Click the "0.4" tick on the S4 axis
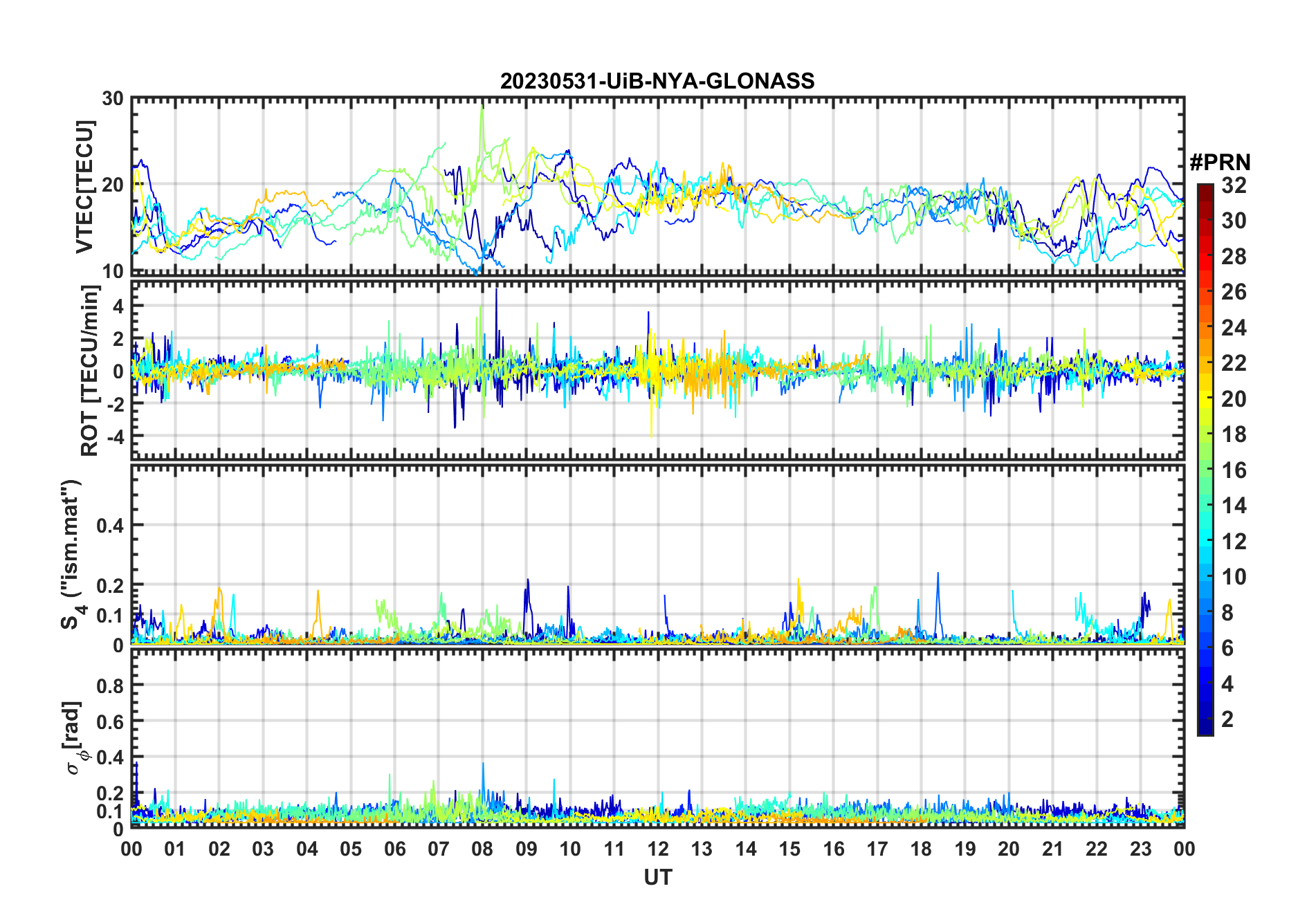 click(110, 526)
